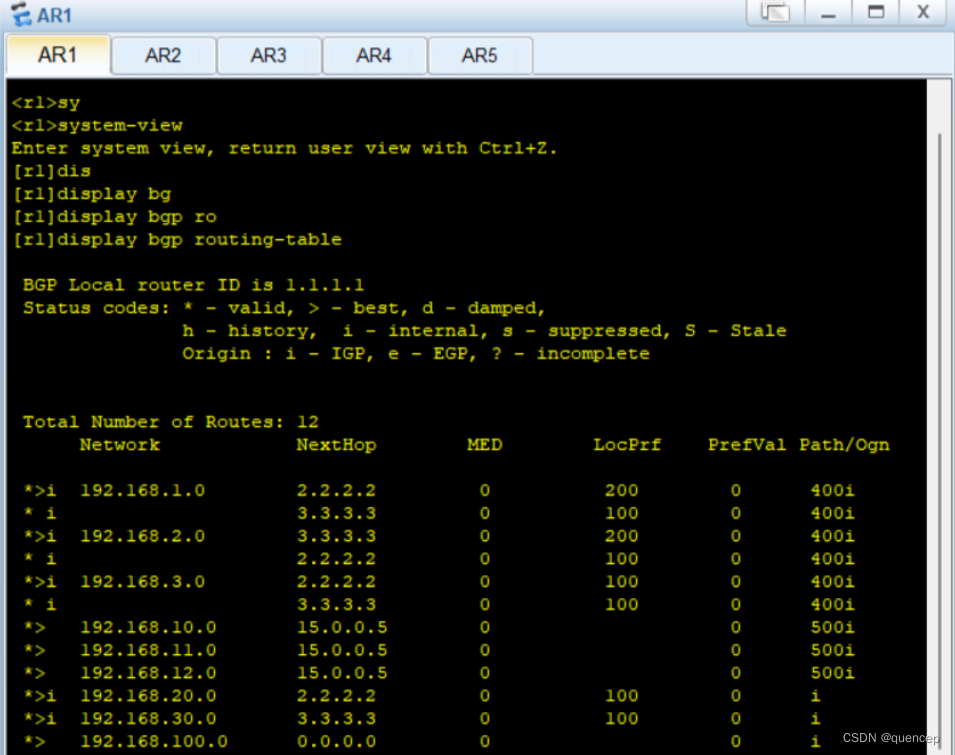The width and height of the screenshot is (955, 755).
Task: Click next hop 3.3.3.3 for 192.168.30.0
Action: coord(337,718)
